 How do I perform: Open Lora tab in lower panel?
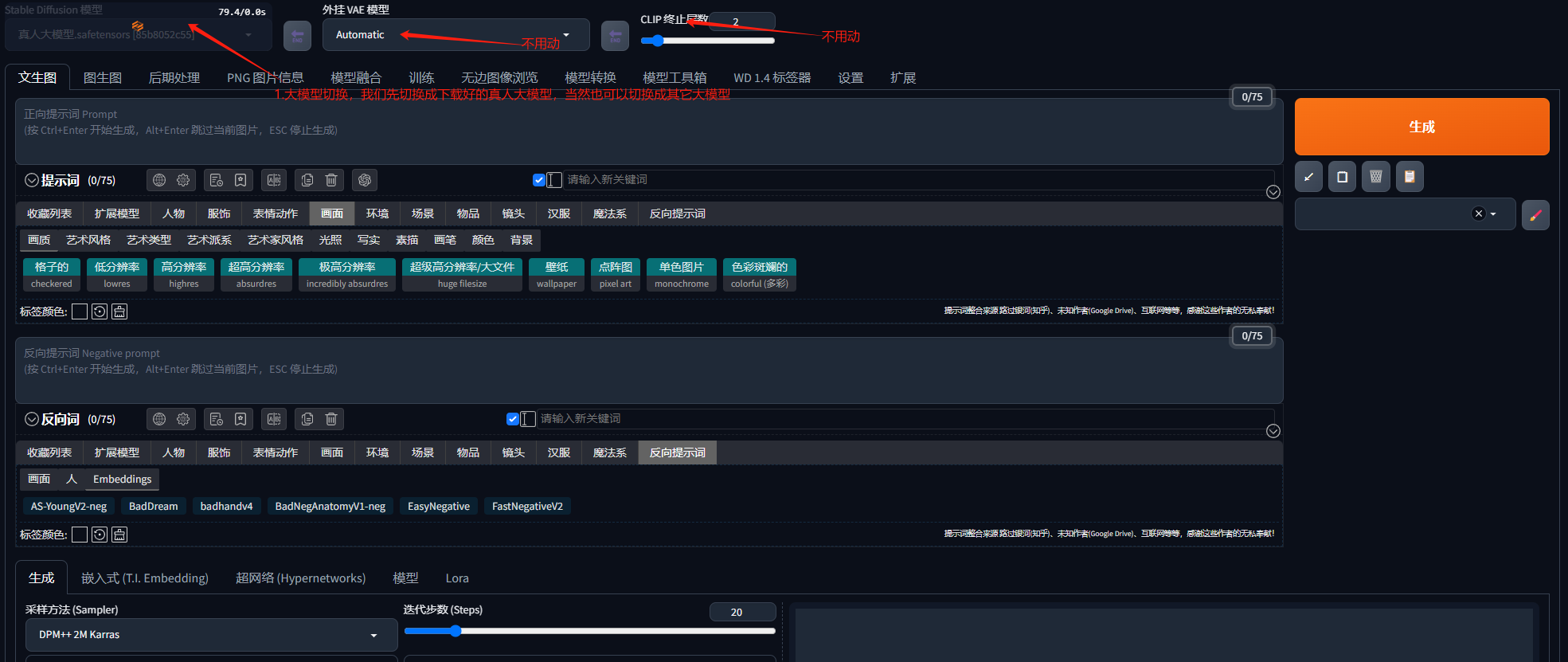point(457,578)
